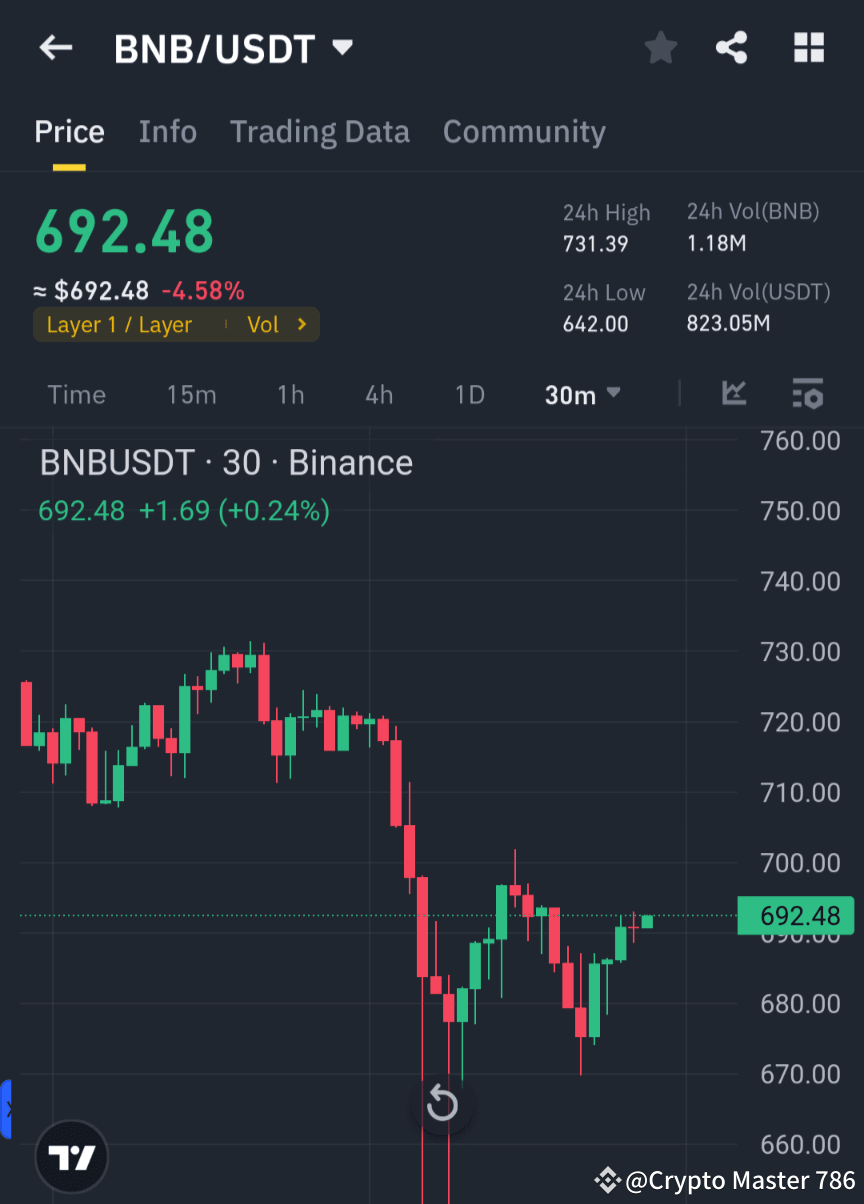Switch to the Trading Data tab
The height and width of the screenshot is (1204, 864).
pyautogui.click(x=320, y=131)
